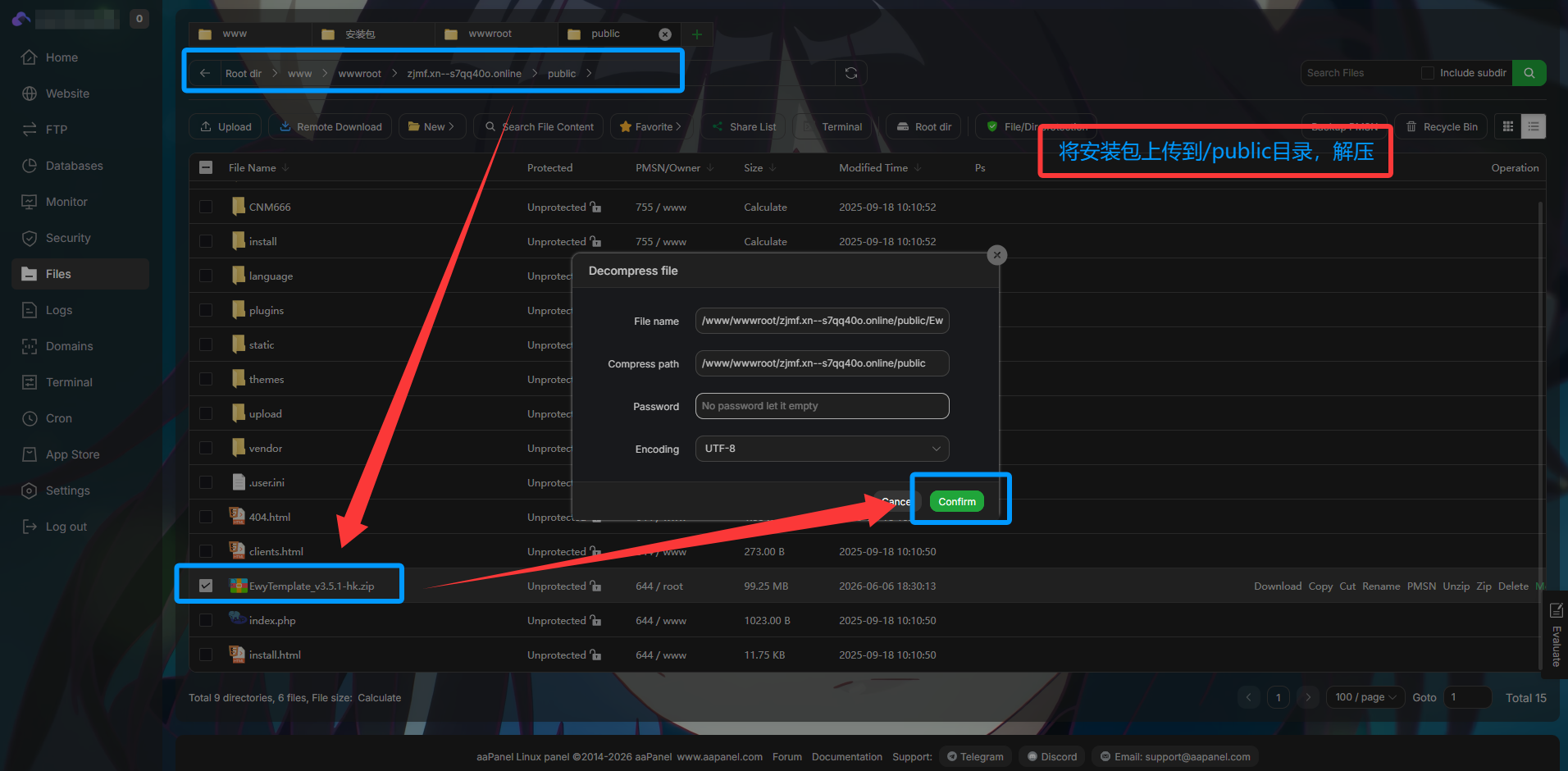The image size is (1568, 771).
Task: Click the Remote Download button
Action: click(x=330, y=126)
